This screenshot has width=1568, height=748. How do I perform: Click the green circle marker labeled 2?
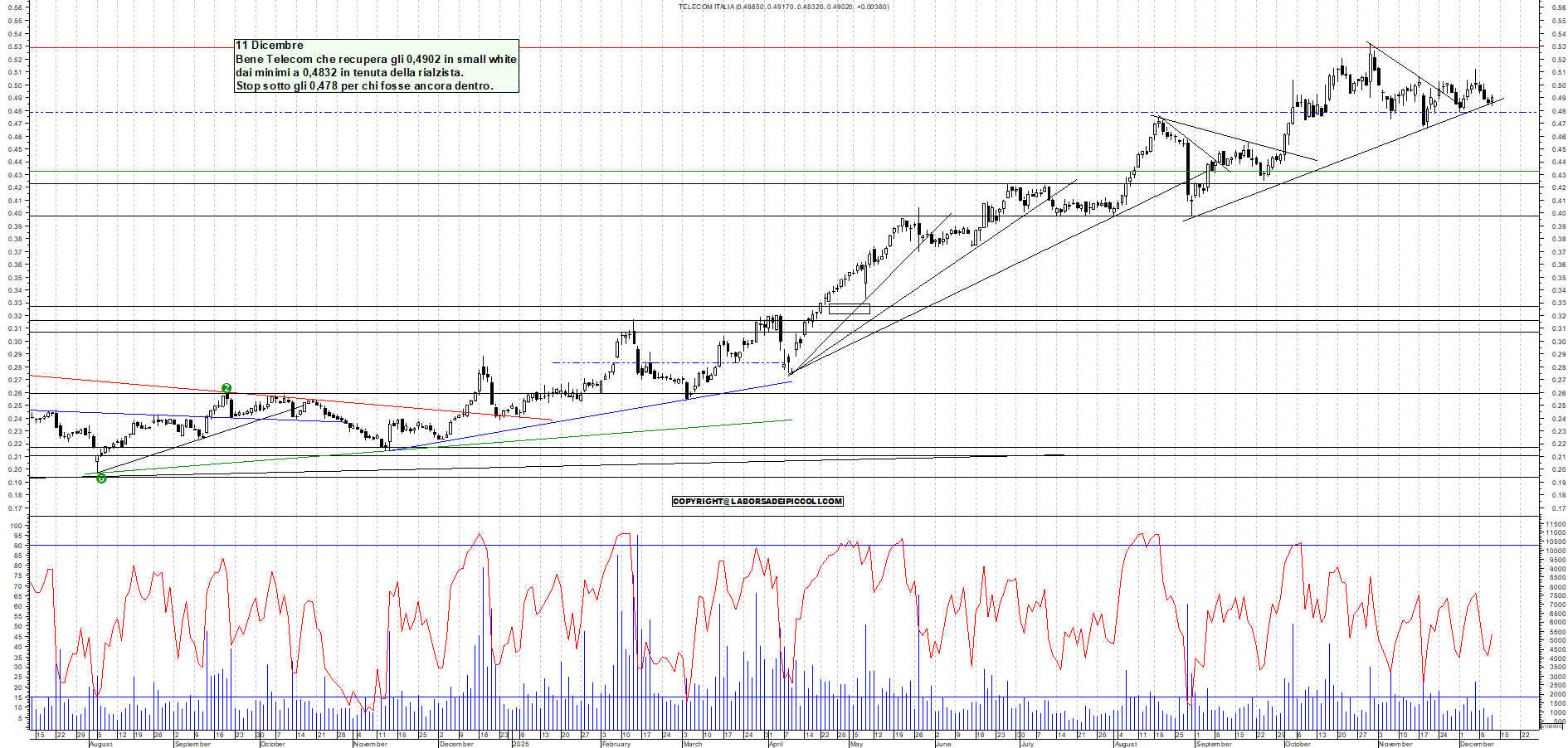coord(226,388)
